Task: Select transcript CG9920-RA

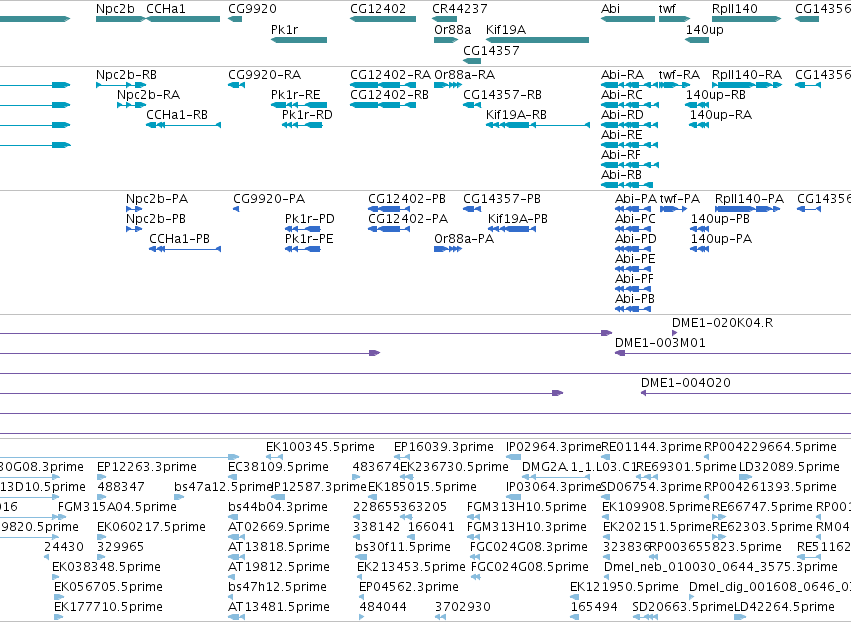Action: [x=236, y=85]
